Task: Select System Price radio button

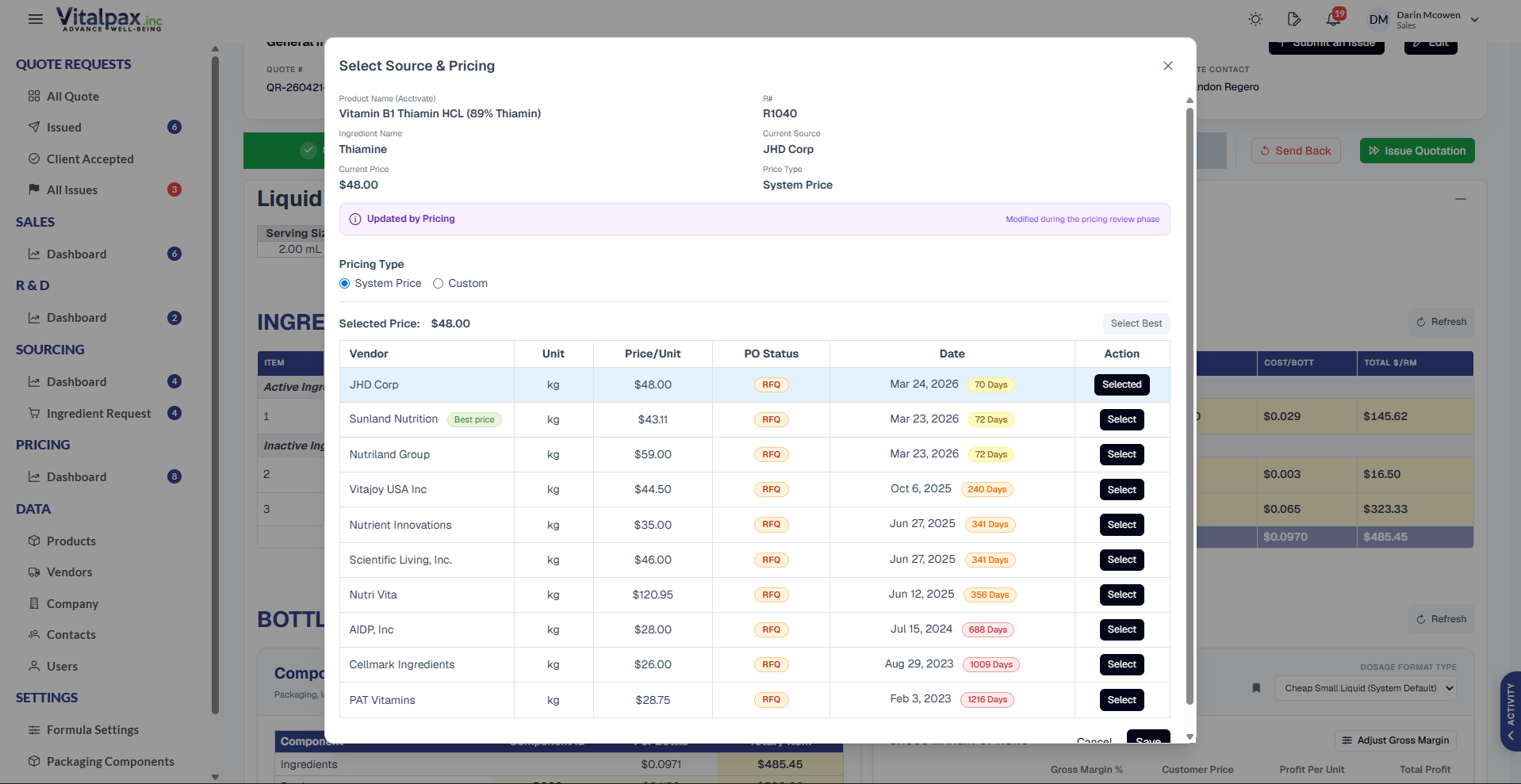Action: [344, 284]
